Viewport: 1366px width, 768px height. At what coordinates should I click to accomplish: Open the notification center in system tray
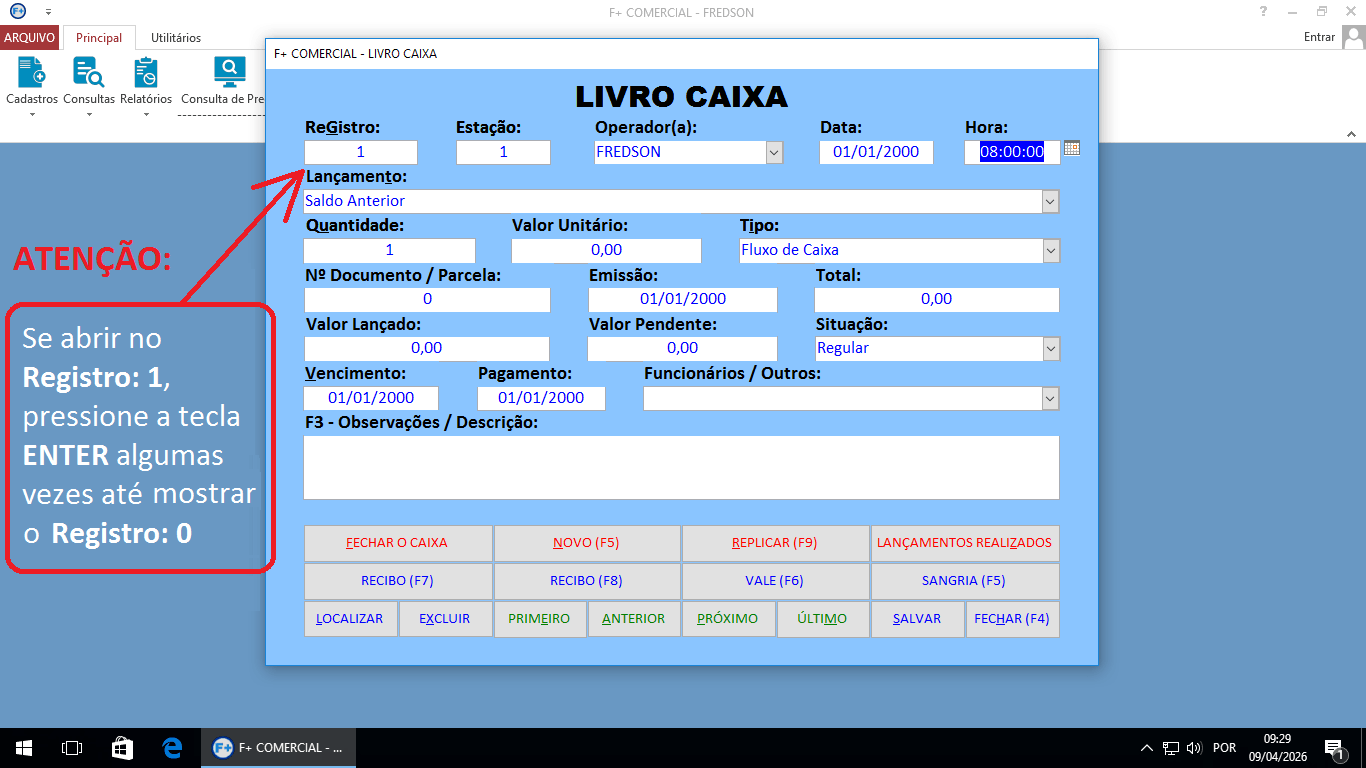coord(1334,747)
